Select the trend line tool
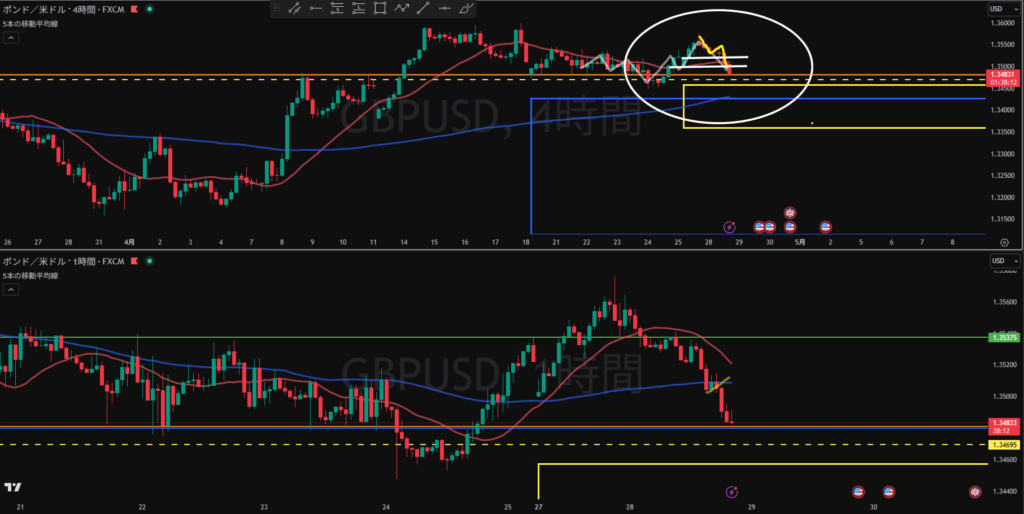Viewport: 1024px width, 514px height. pos(423,8)
